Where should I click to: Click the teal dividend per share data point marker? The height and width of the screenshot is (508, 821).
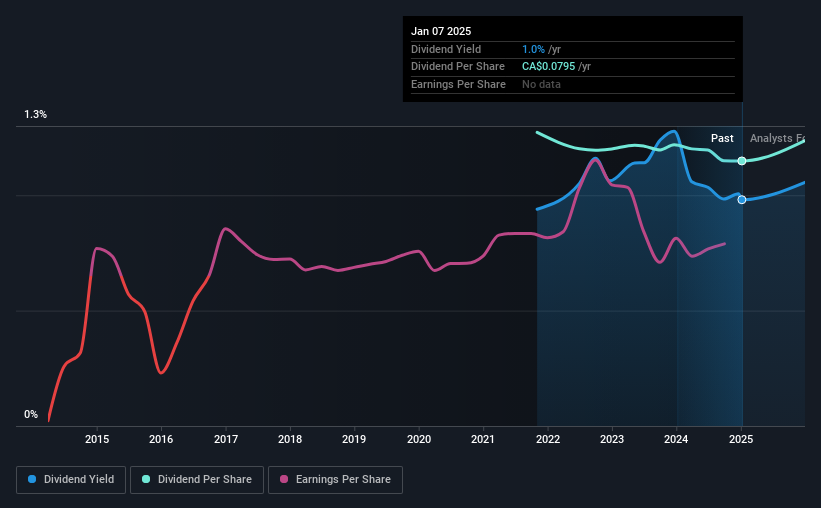(x=742, y=161)
